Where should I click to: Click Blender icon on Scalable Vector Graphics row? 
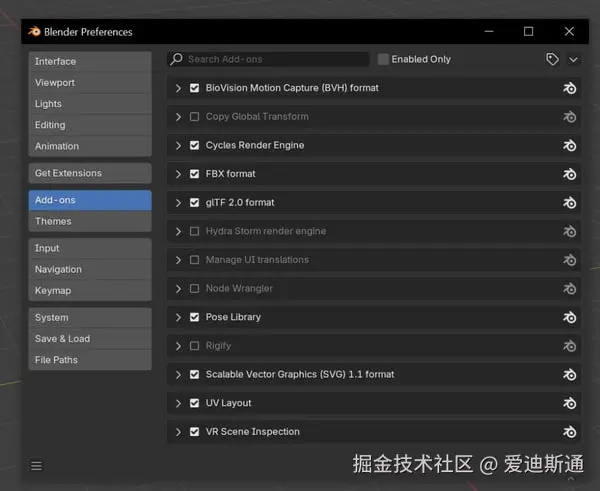click(569, 374)
